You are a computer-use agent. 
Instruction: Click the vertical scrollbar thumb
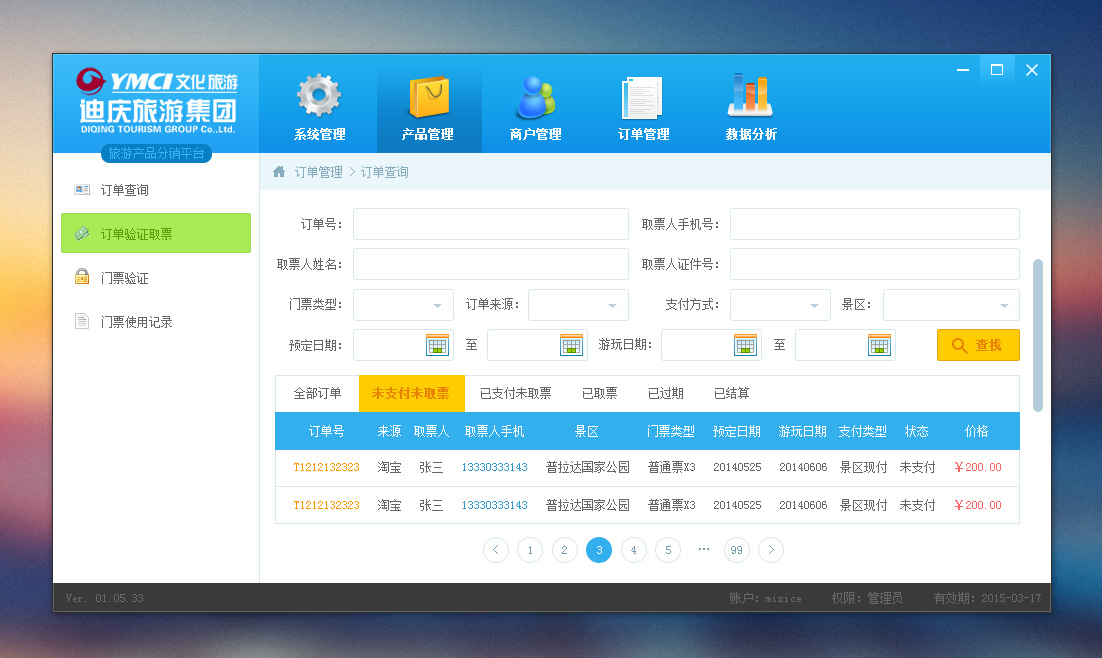coord(1037,334)
